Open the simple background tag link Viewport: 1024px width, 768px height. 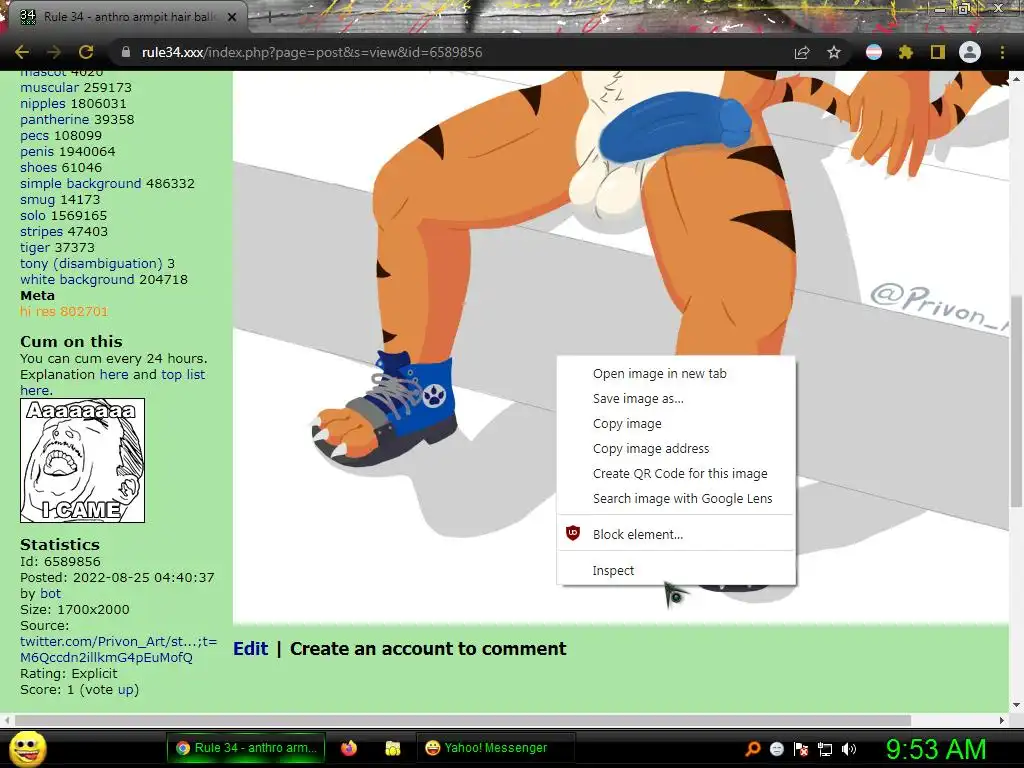[x=80, y=184]
